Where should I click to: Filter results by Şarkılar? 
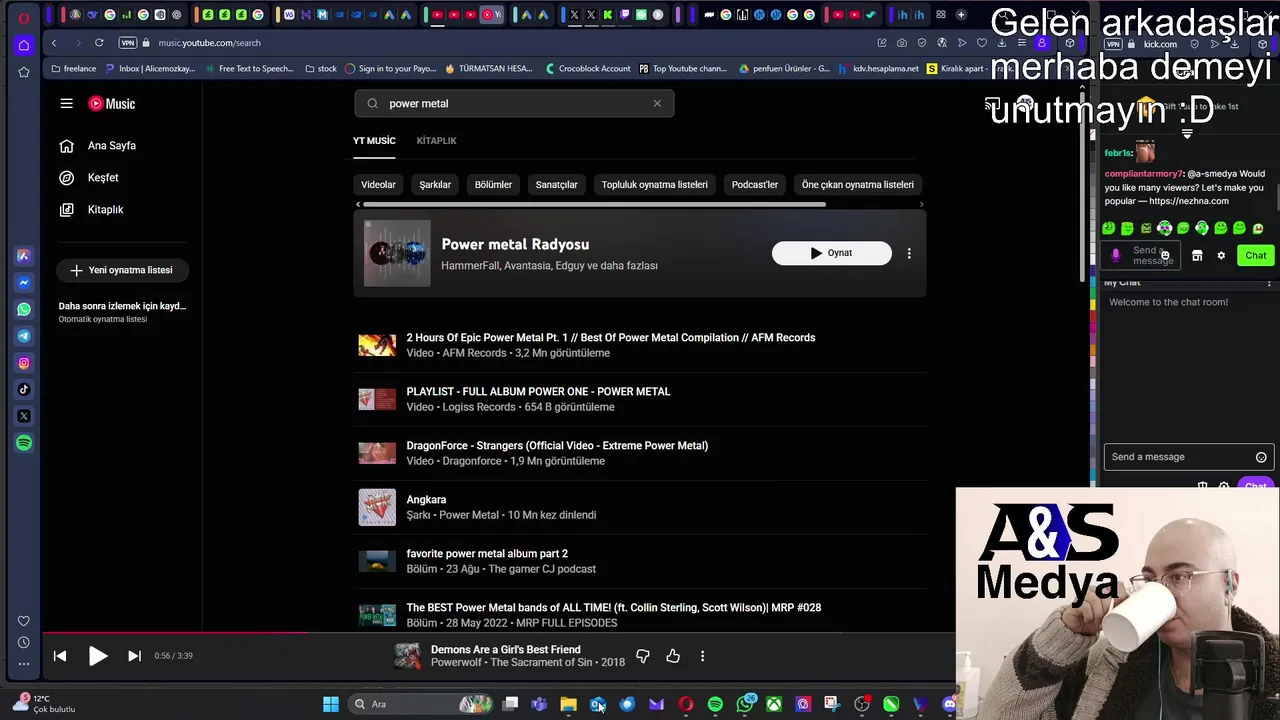click(x=435, y=184)
